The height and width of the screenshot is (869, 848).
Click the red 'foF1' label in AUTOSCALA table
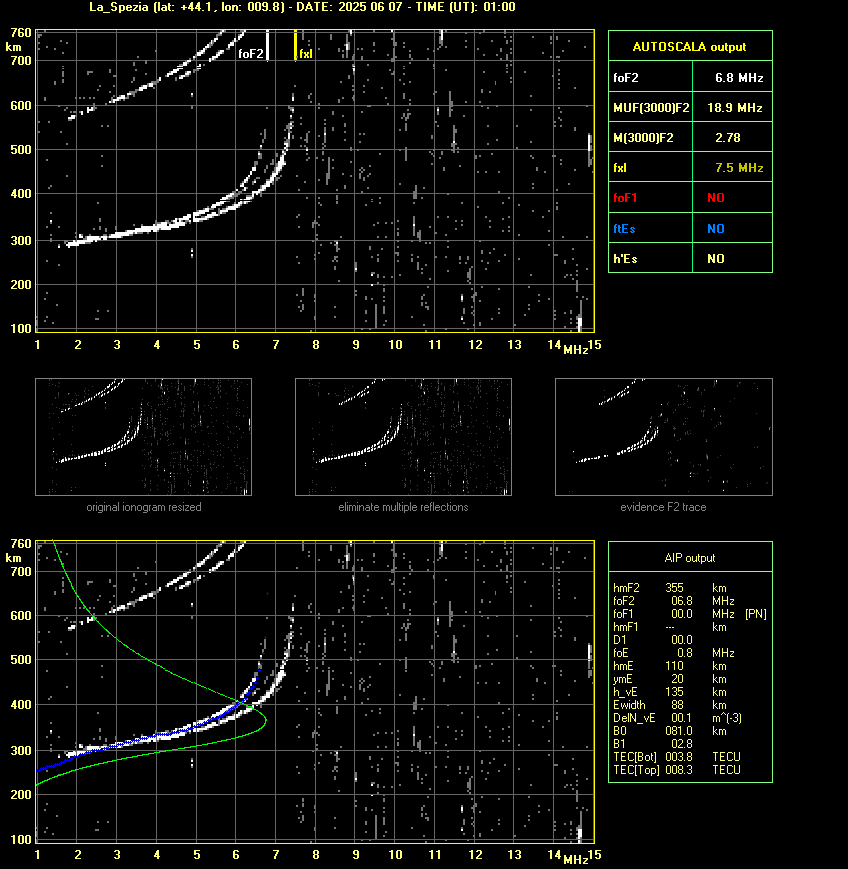click(625, 198)
